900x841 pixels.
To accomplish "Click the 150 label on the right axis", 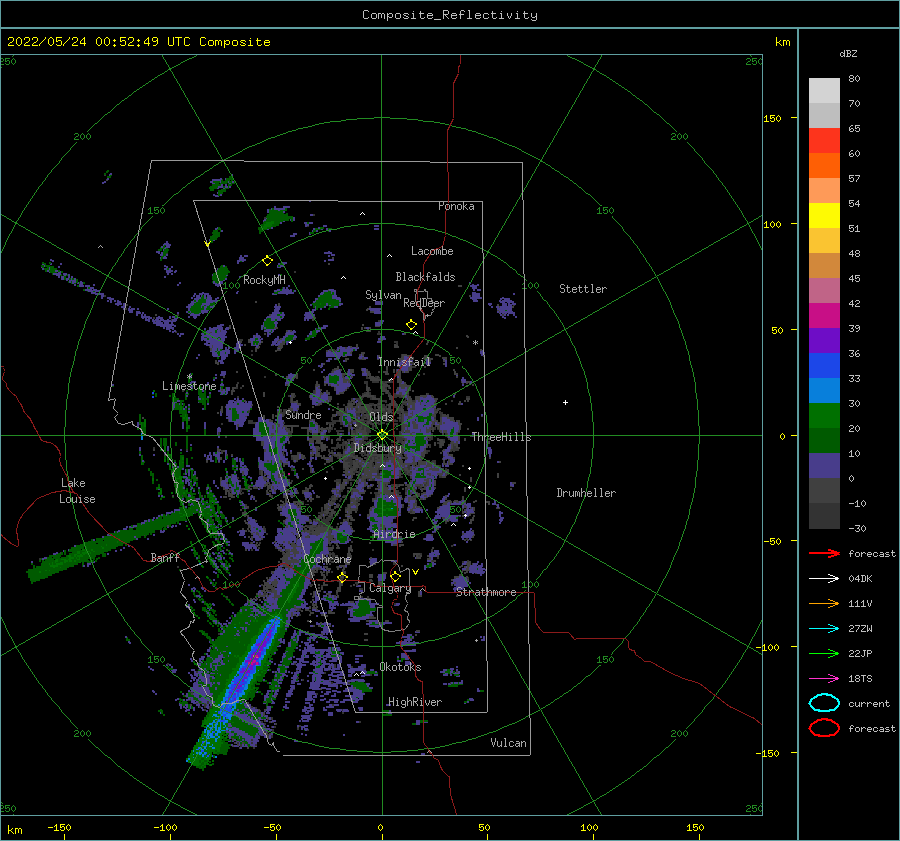I will click(772, 118).
